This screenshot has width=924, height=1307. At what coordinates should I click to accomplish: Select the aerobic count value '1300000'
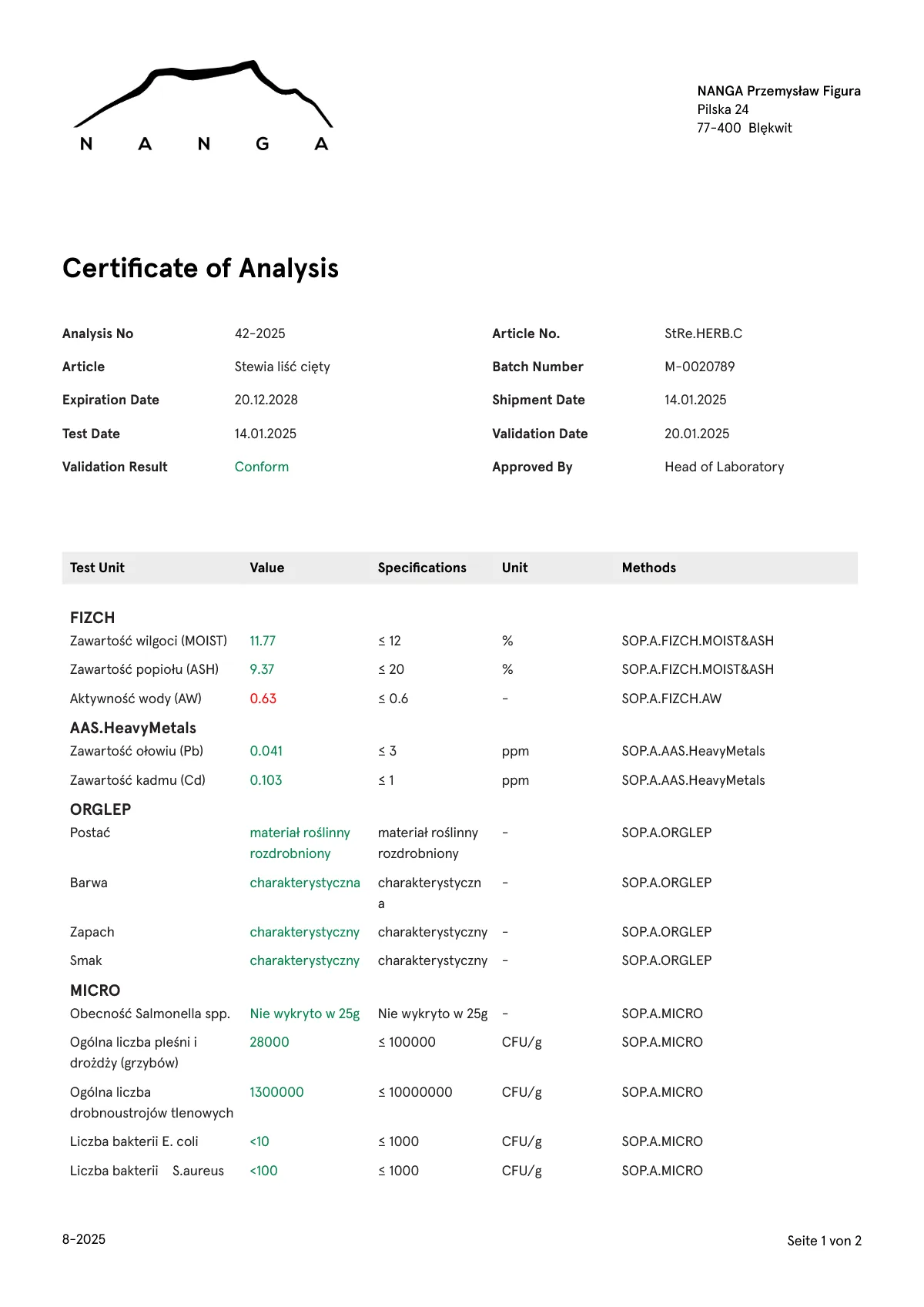click(x=276, y=1092)
